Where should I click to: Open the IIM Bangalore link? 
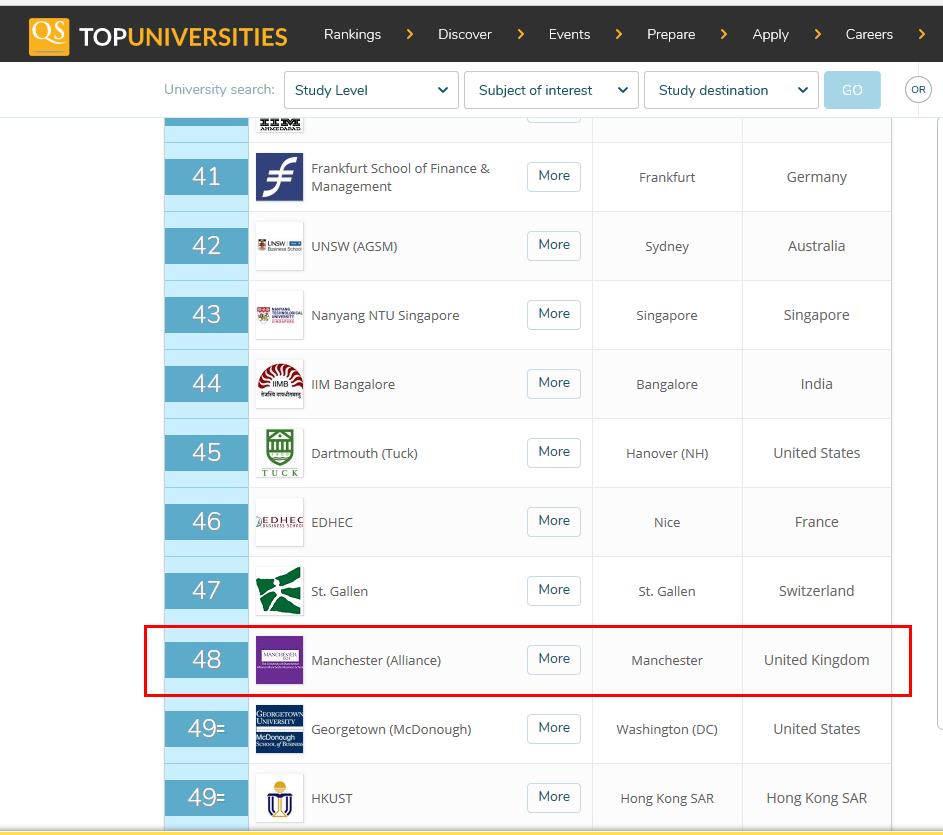(353, 384)
